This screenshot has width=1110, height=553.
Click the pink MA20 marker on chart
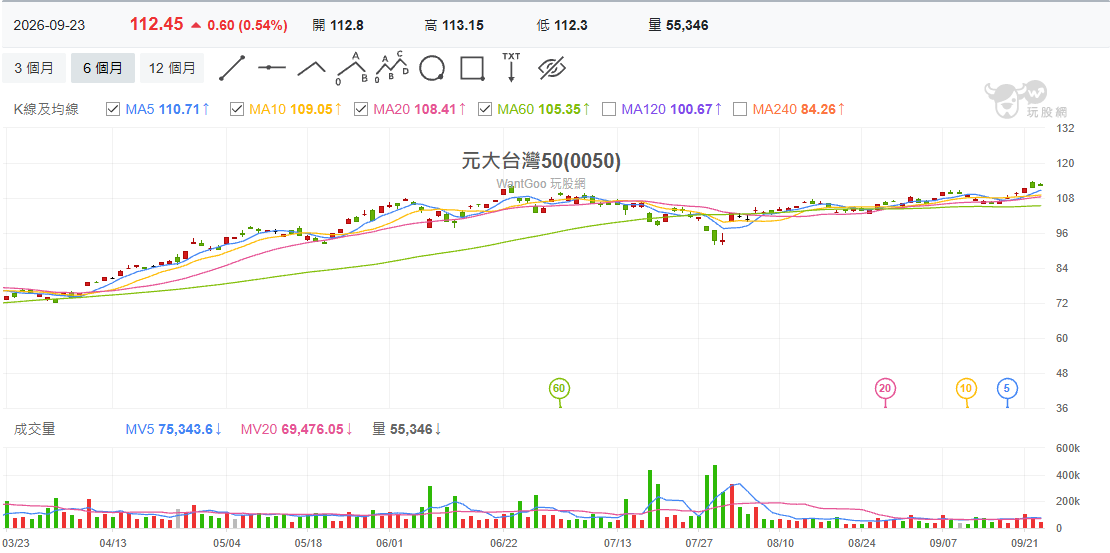(x=885, y=388)
